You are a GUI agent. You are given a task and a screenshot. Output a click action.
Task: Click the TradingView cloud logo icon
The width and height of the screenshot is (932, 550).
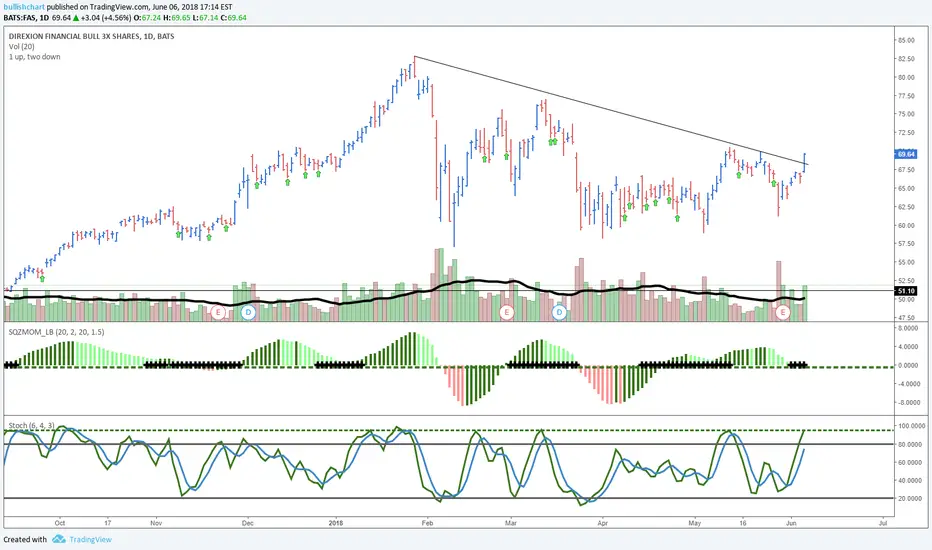[x=58, y=539]
